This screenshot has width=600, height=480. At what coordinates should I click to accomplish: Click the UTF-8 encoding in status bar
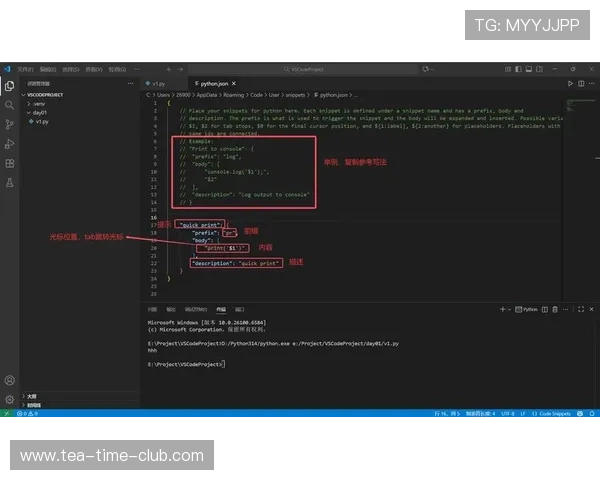(x=508, y=412)
